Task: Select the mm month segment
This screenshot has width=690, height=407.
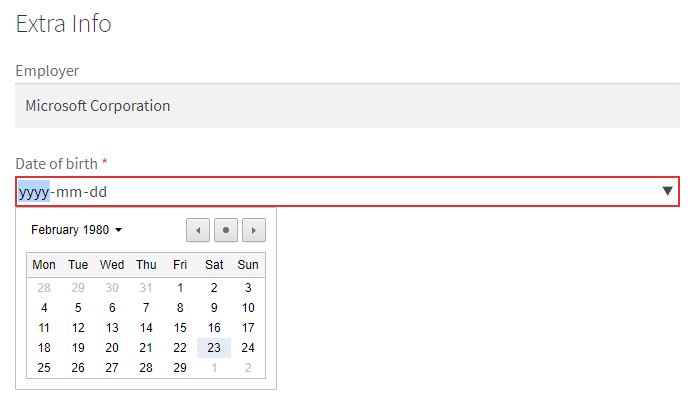Action: tap(69, 192)
